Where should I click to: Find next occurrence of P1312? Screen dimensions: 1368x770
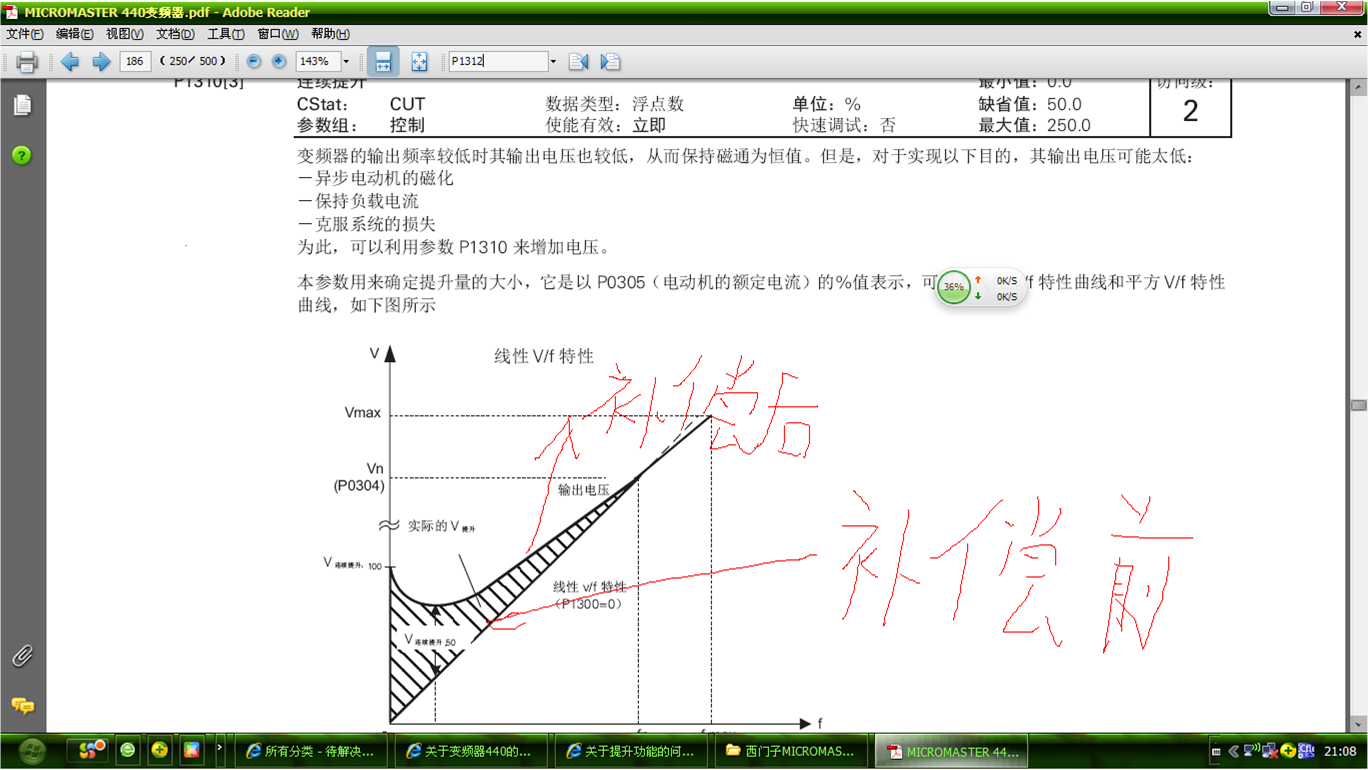610,62
